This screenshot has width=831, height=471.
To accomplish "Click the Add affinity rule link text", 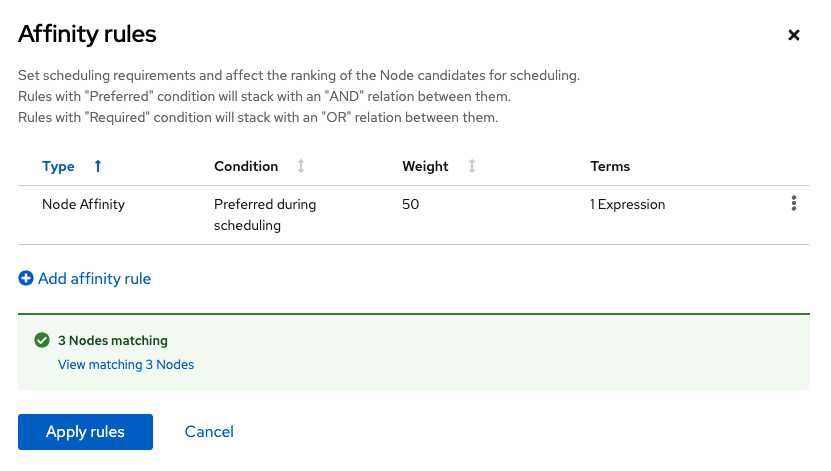I will (x=94, y=279).
